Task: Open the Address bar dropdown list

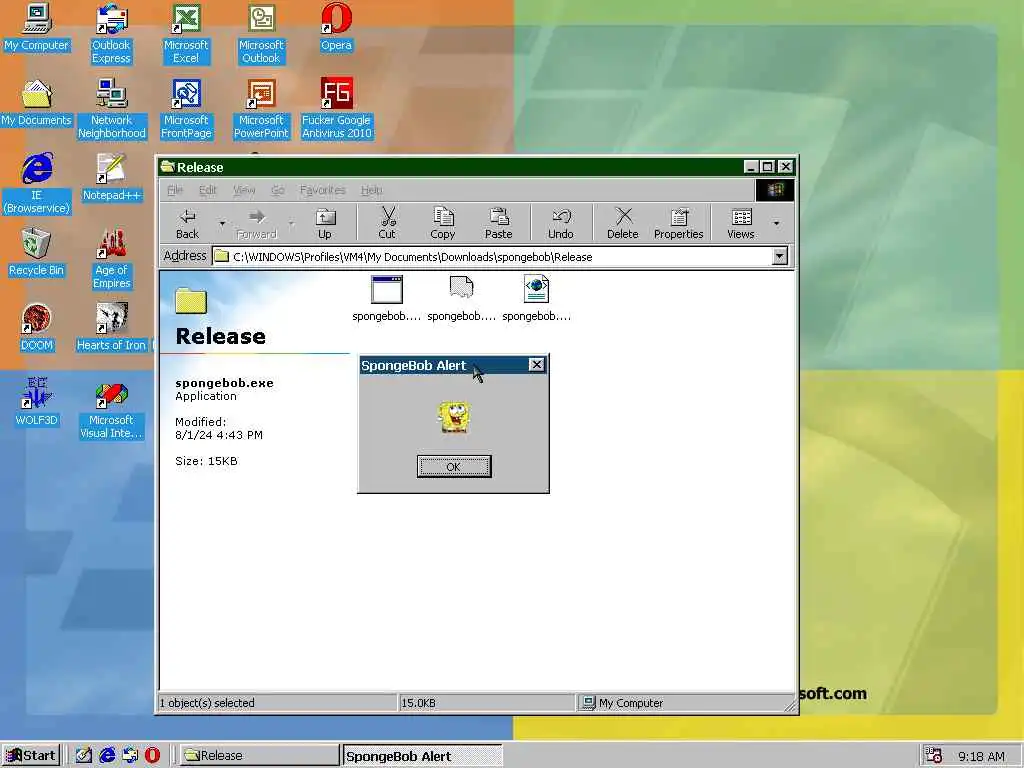Action: [x=779, y=256]
